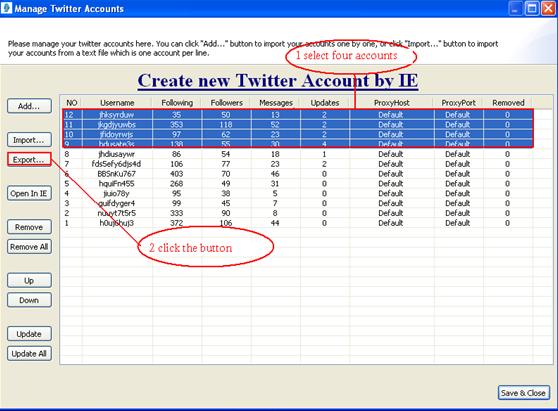
Task: Click the Remove All button
Action: tap(29, 247)
